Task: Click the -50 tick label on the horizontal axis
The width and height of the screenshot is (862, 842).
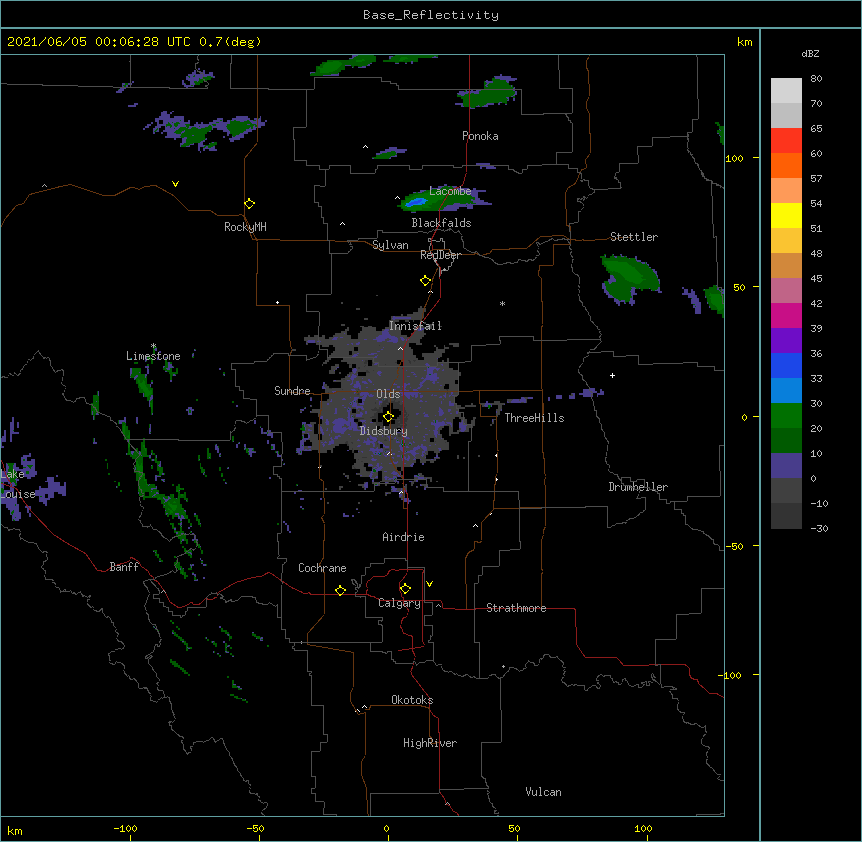Action: pyautogui.click(x=255, y=828)
